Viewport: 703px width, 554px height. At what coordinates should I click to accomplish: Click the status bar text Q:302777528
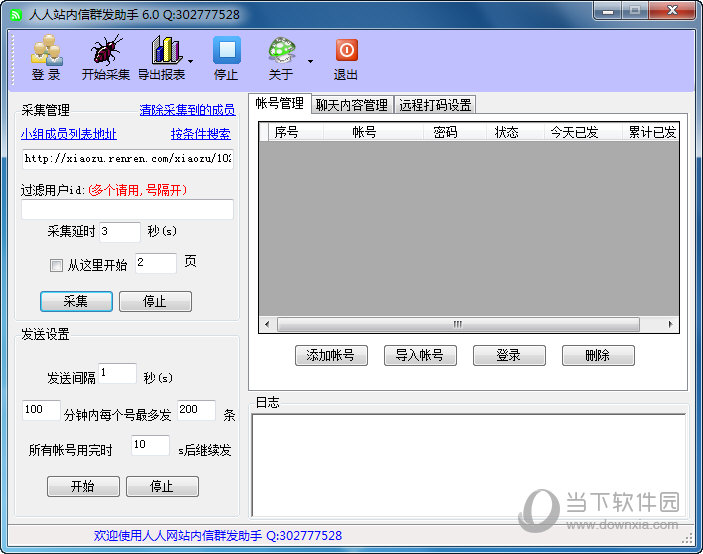[x=304, y=536]
